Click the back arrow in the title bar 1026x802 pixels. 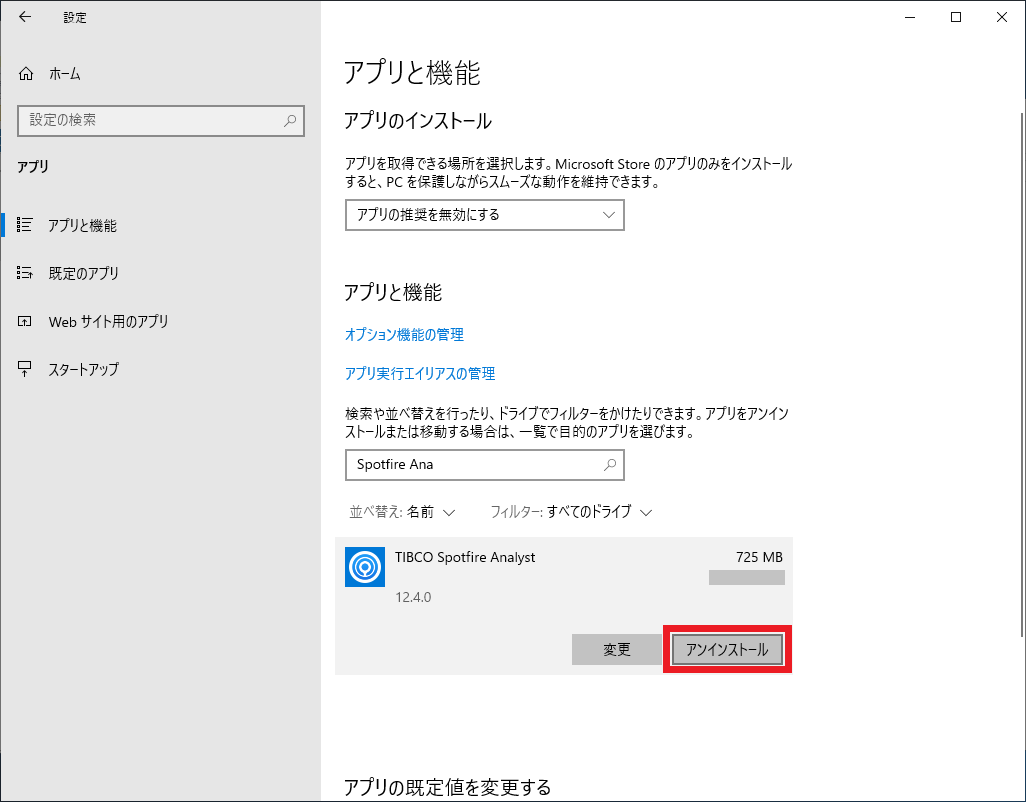[25, 17]
